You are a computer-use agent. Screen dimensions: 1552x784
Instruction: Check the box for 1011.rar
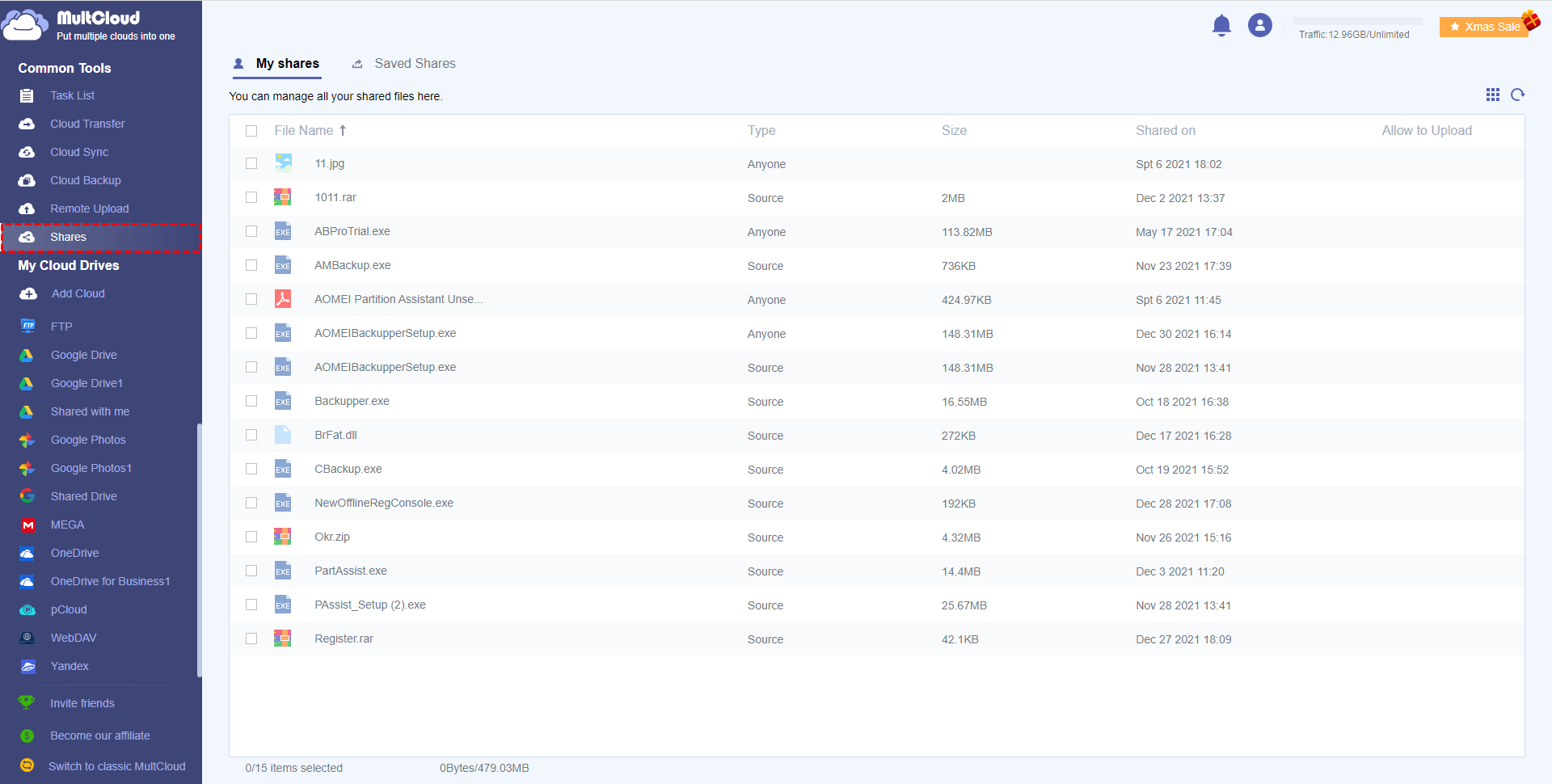coord(251,197)
